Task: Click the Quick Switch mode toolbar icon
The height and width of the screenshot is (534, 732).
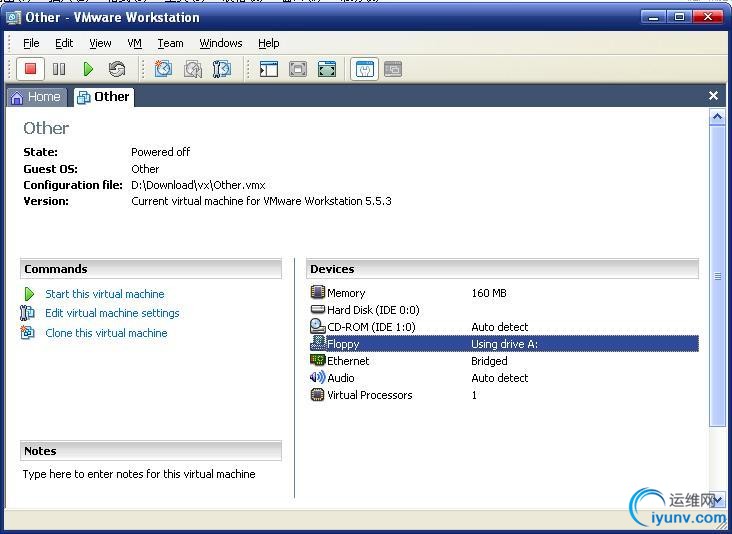Action: 298,70
